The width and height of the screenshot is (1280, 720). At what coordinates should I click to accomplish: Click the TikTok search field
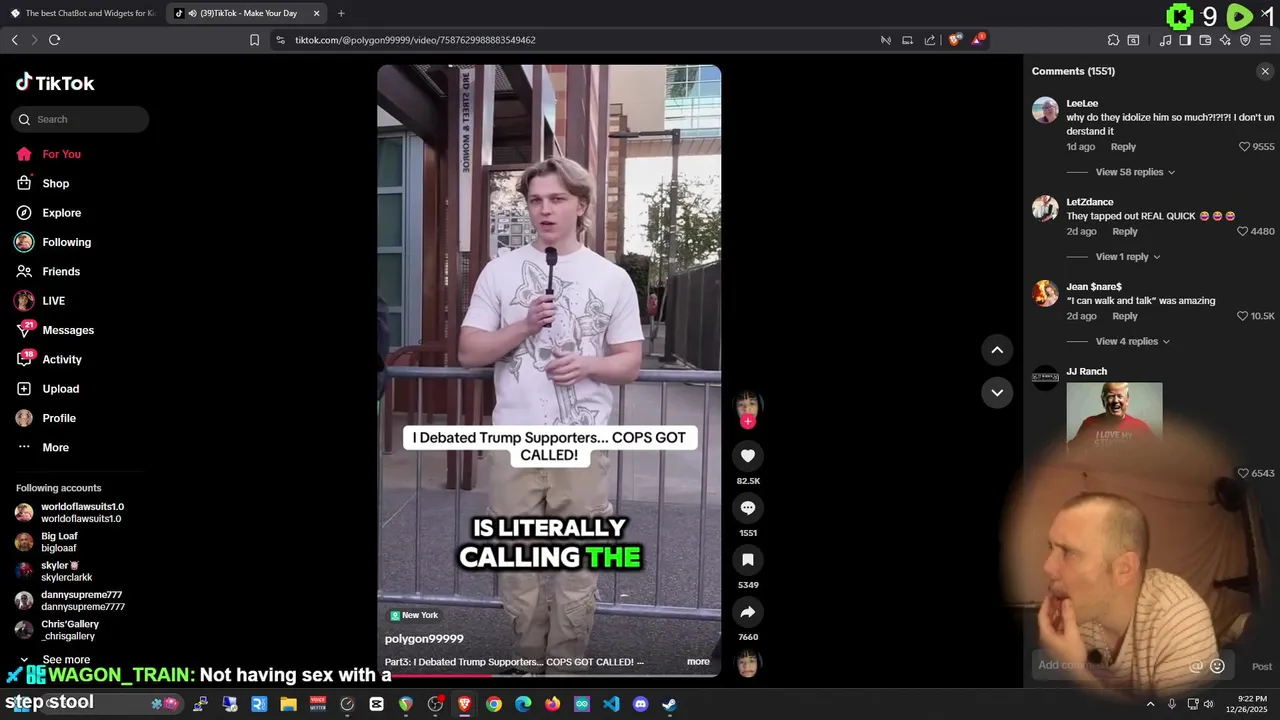(80, 119)
